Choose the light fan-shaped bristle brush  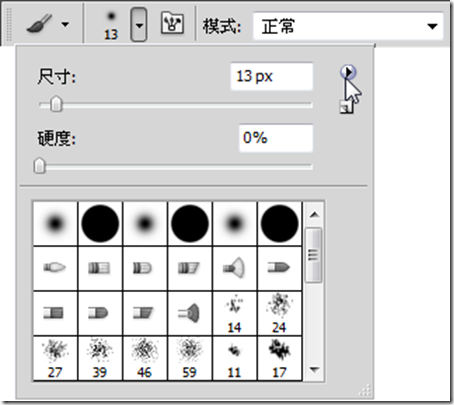pyautogui.click(x=235, y=268)
